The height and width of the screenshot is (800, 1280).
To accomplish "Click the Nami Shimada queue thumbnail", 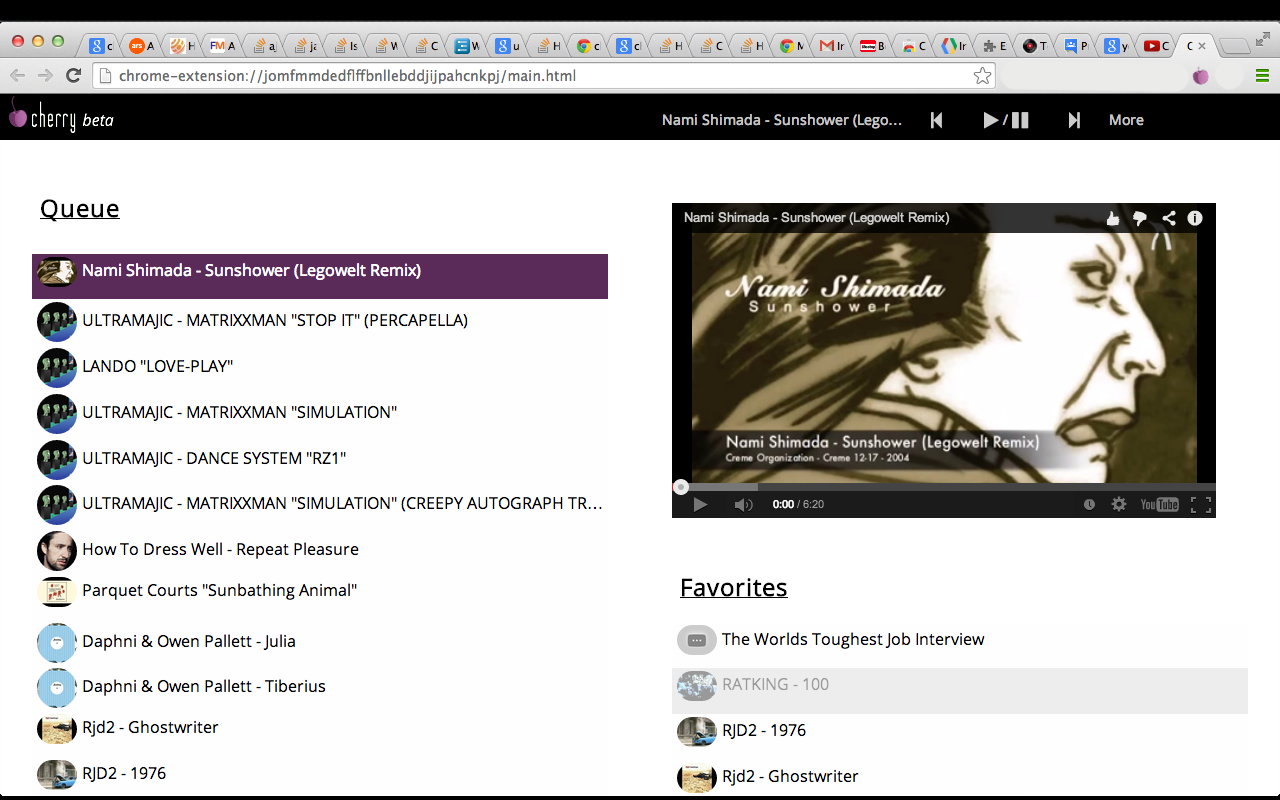I will tap(57, 272).
